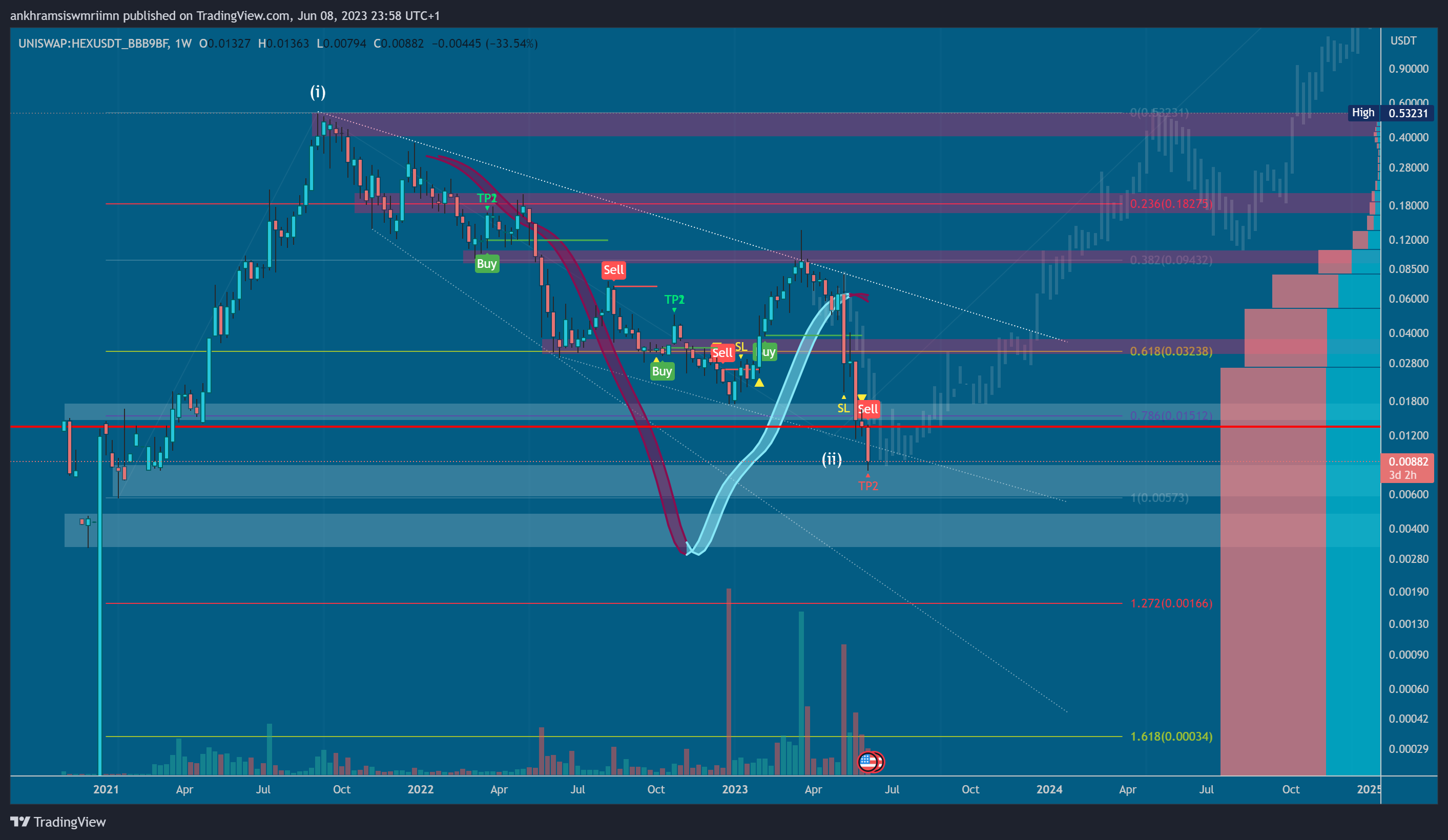Click the 0.00090 price axis label

point(1409,655)
